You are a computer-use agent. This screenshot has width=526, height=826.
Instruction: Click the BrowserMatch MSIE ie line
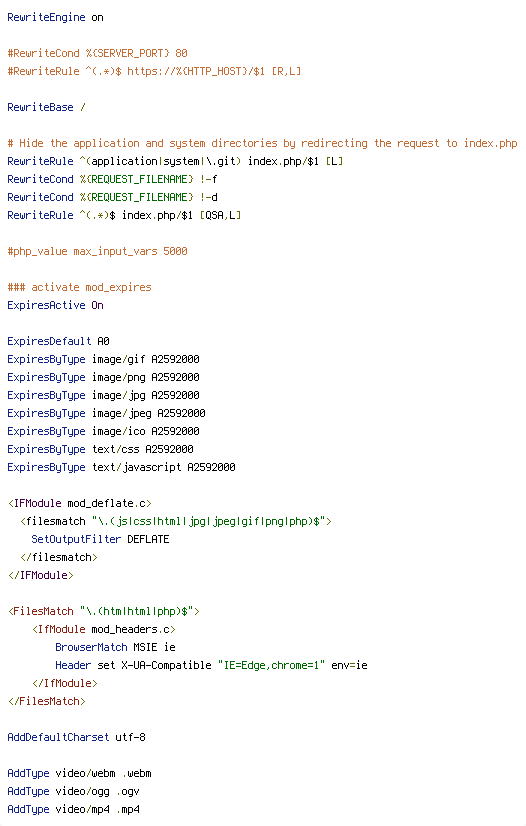[x=115, y=647]
